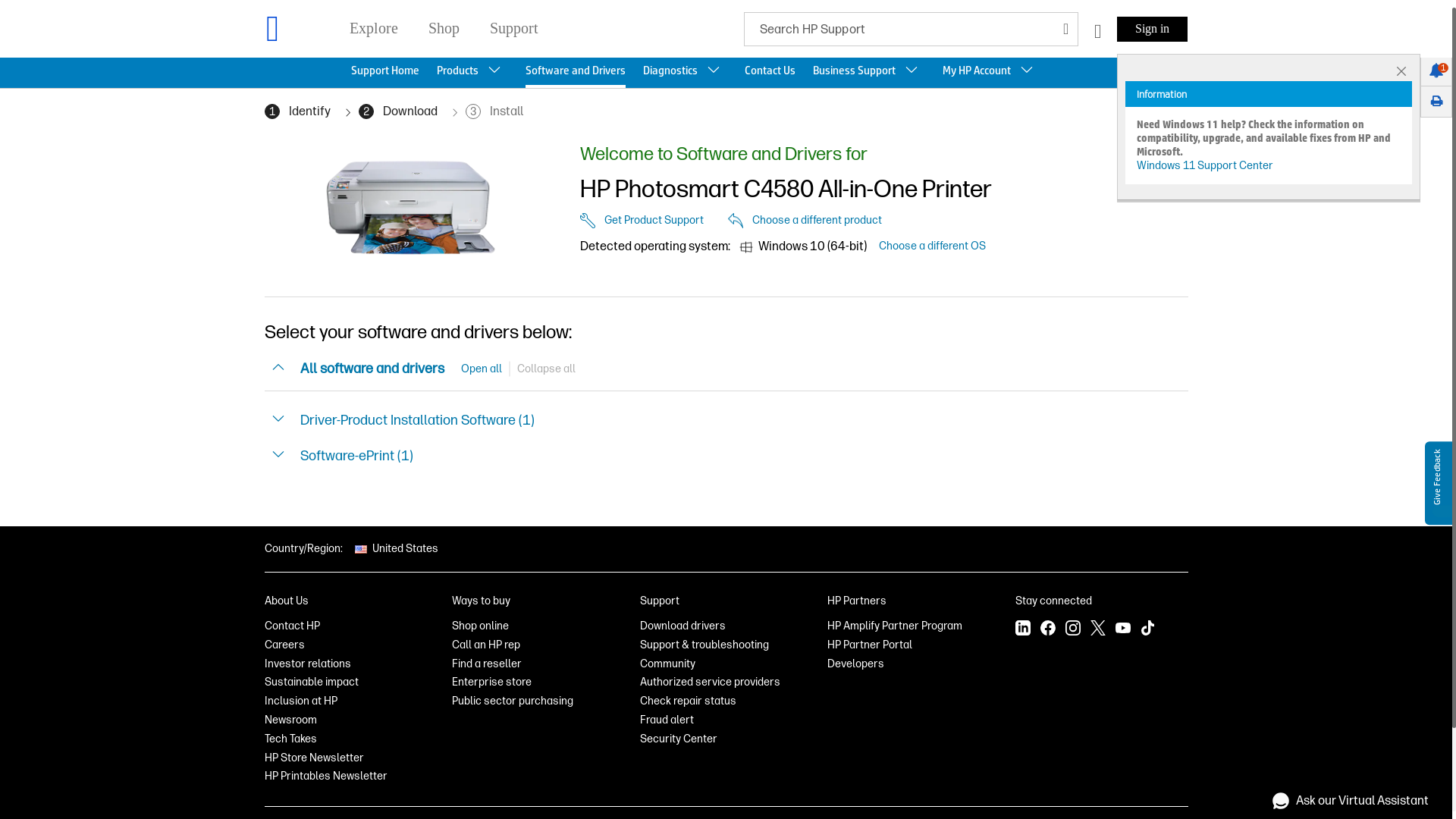Open HP Facebook page icon
This screenshot has width=1456, height=819.
point(1048,628)
